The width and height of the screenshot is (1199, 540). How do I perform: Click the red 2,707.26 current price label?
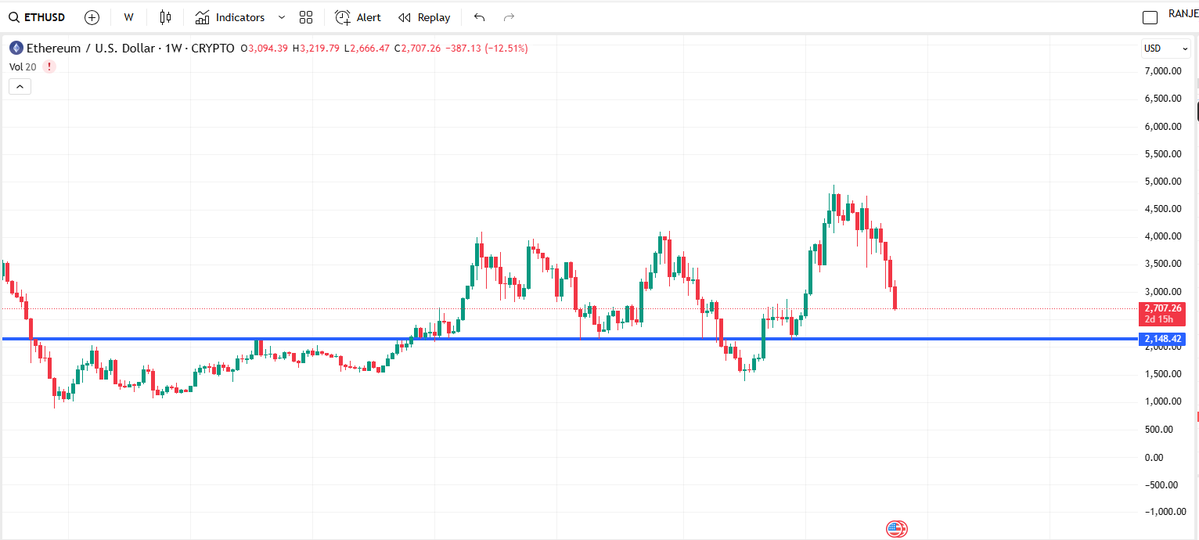click(x=1162, y=313)
